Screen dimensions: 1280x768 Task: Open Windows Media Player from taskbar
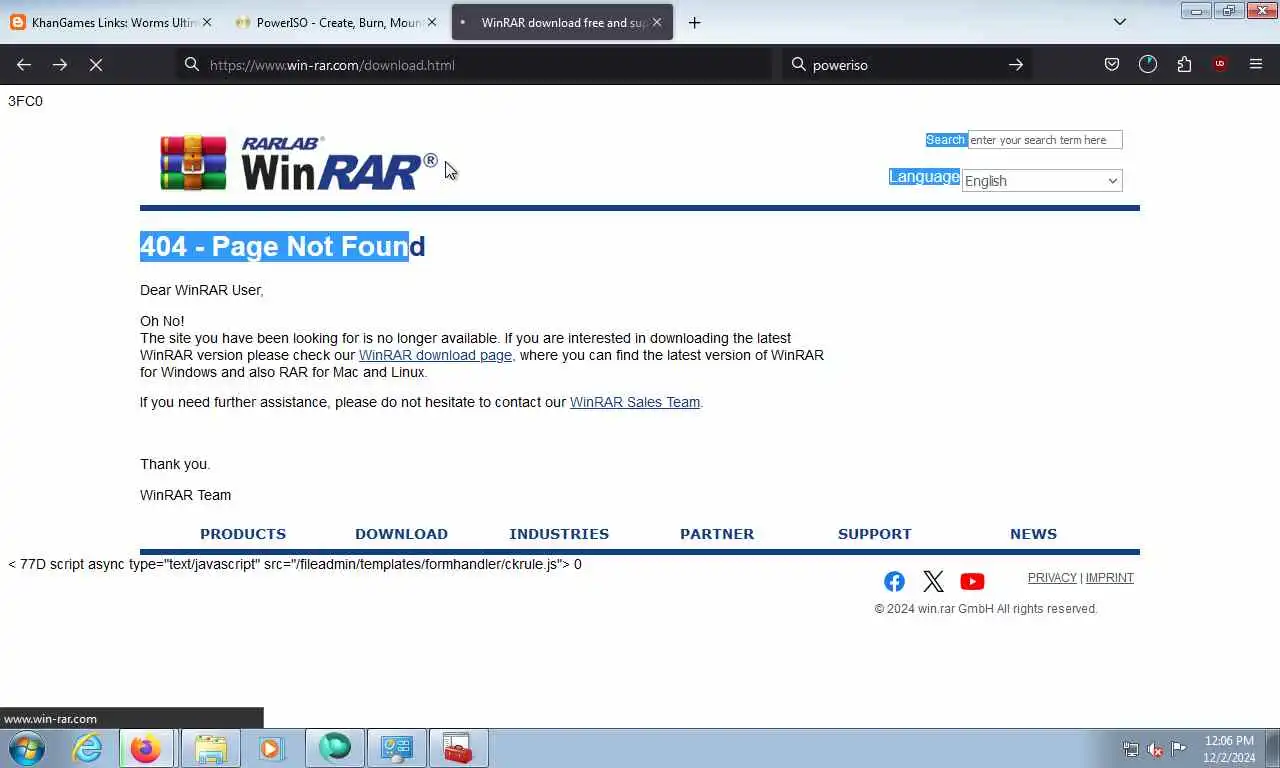pos(272,748)
